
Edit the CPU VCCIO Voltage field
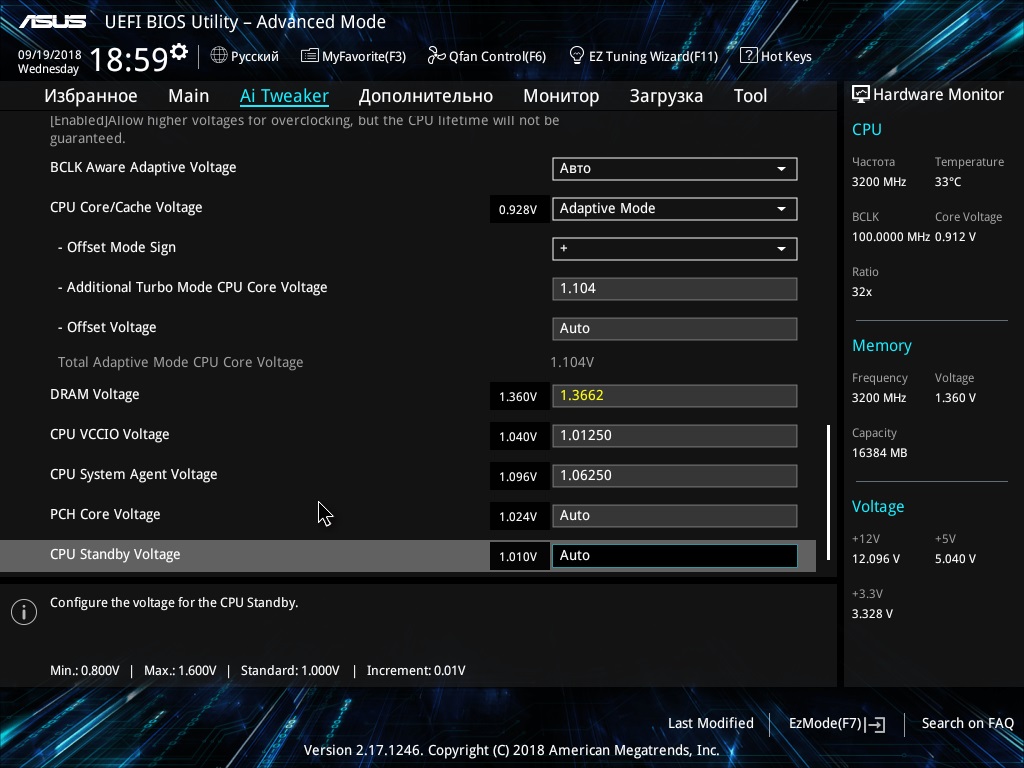(675, 436)
